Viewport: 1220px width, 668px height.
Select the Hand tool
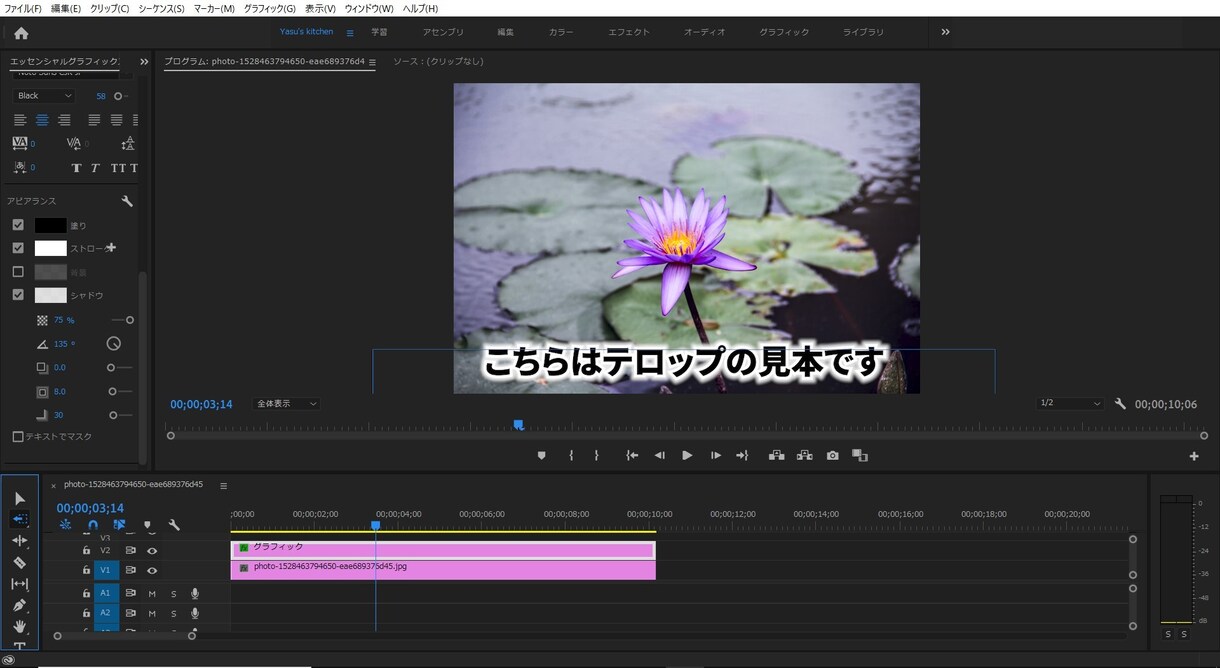[20, 627]
